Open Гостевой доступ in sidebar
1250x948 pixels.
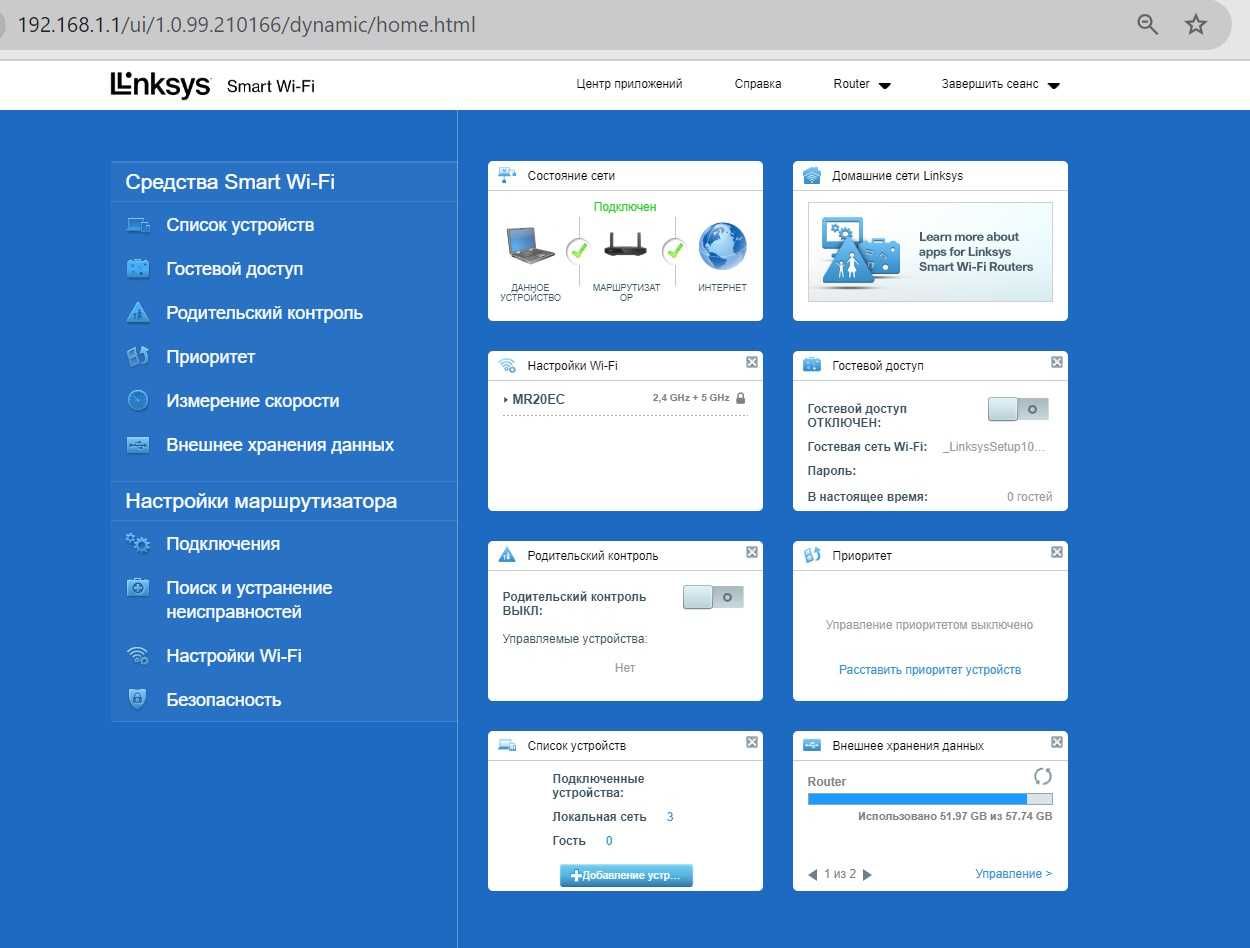tap(235, 269)
